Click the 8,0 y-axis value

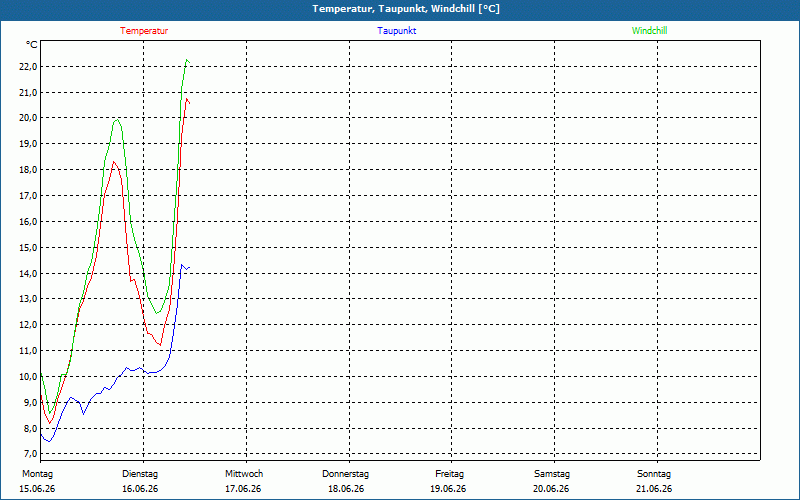click(30, 429)
